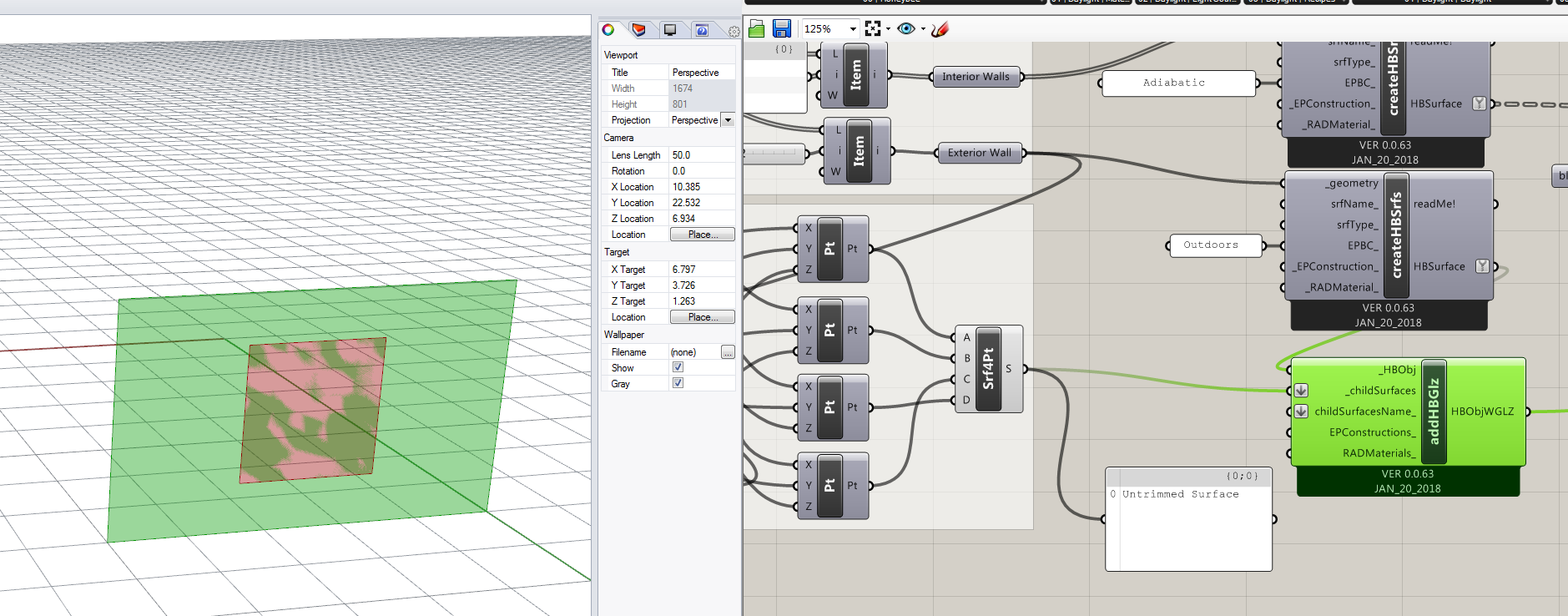Toggle the Wallpaper Gray checkbox
The image size is (1568, 616).
coord(678,383)
